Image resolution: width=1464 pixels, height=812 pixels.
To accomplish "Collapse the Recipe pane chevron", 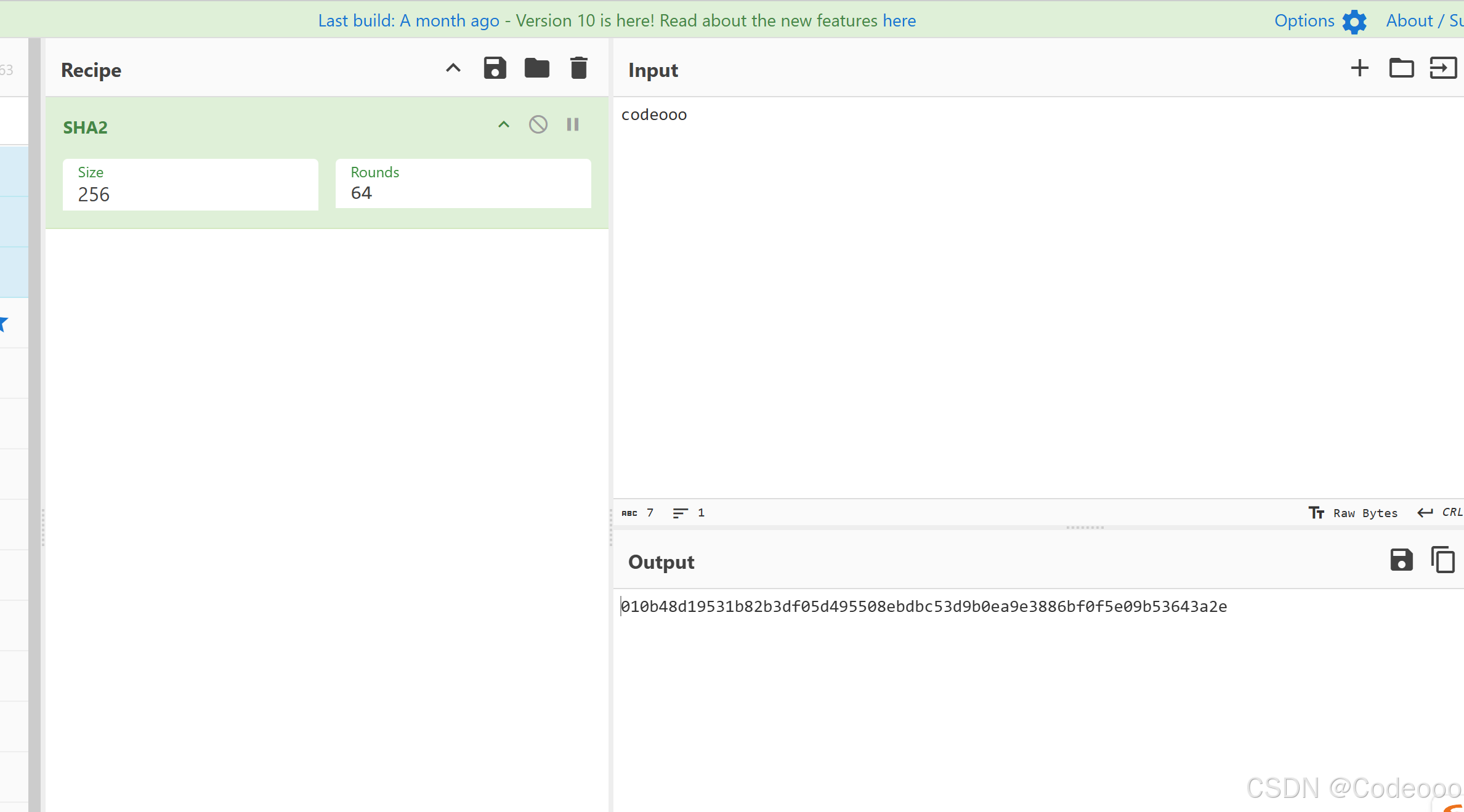I will (x=453, y=68).
